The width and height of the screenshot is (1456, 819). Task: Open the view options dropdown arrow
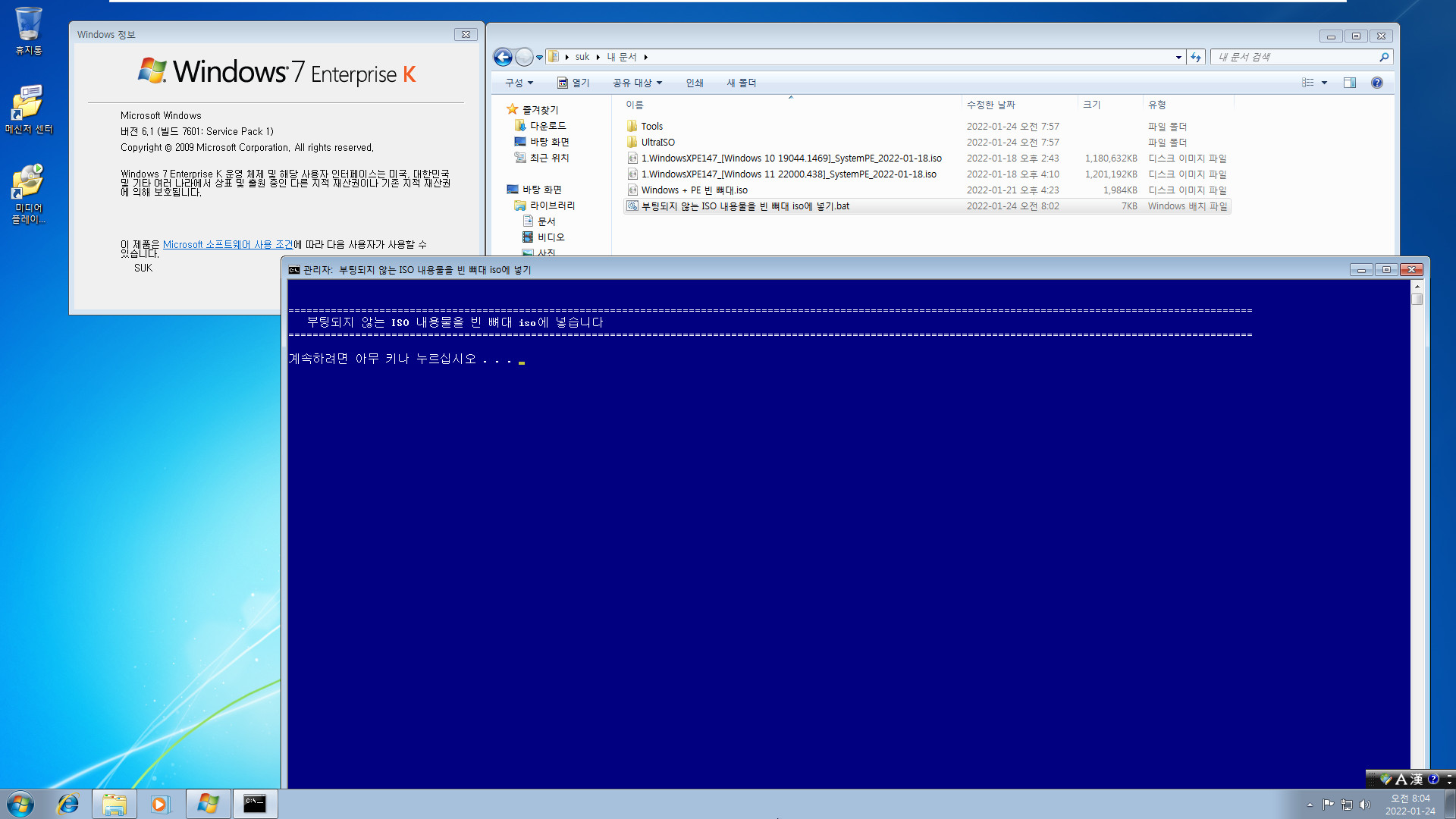point(1325,83)
